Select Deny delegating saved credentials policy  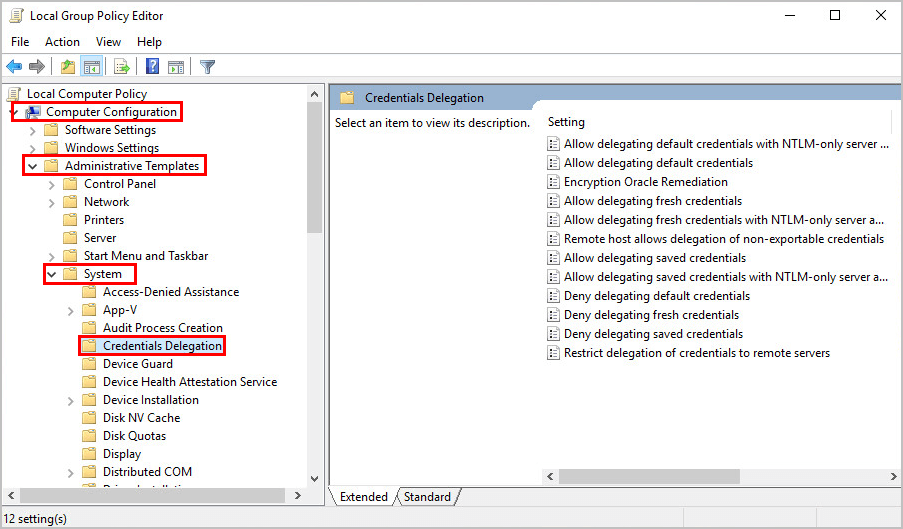tap(653, 334)
